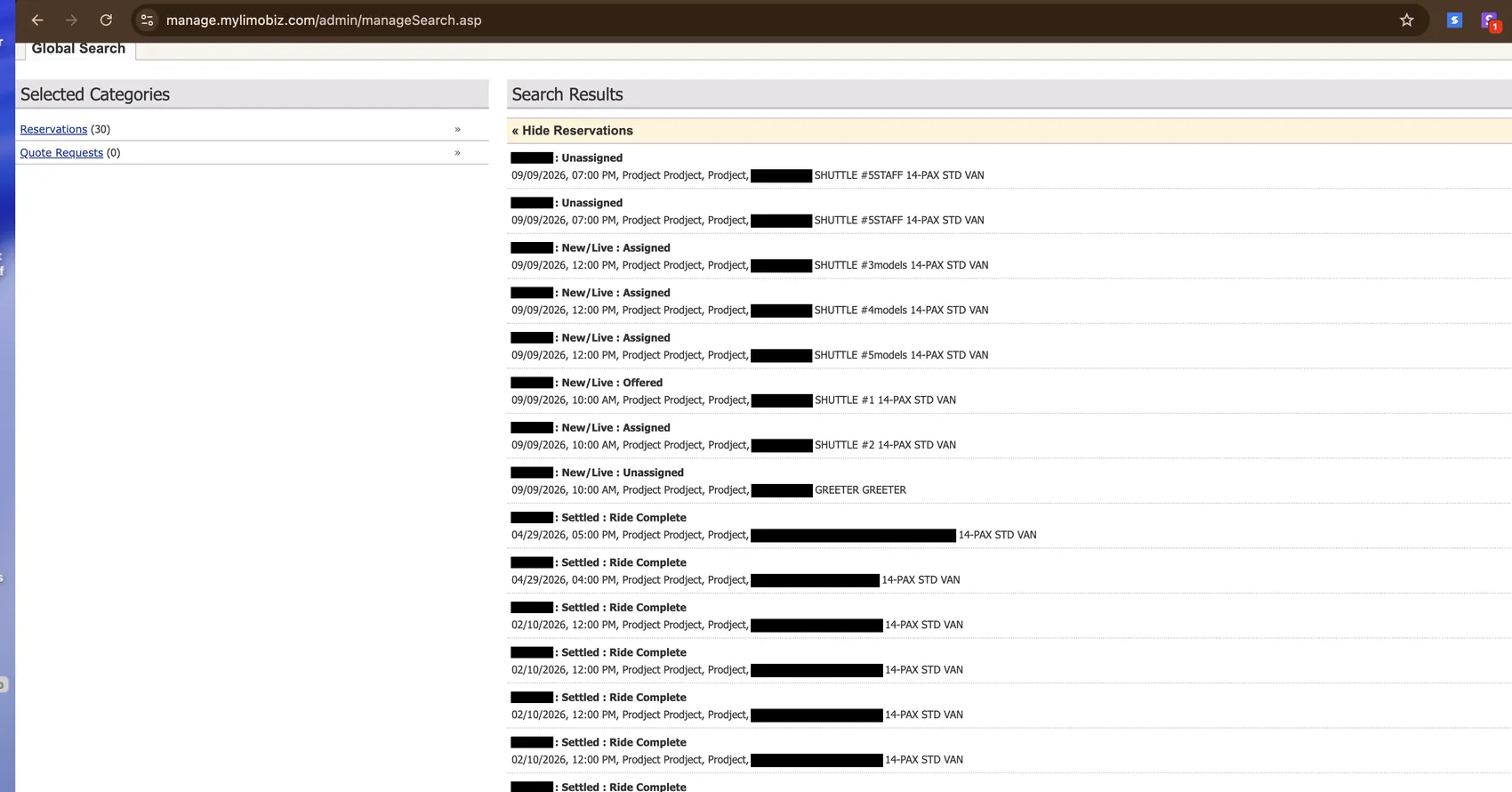Expand the Quote Requests row chevron

pos(457,152)
